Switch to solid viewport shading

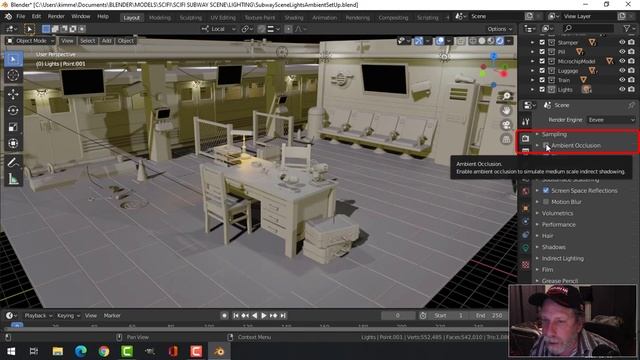(482, 41)
